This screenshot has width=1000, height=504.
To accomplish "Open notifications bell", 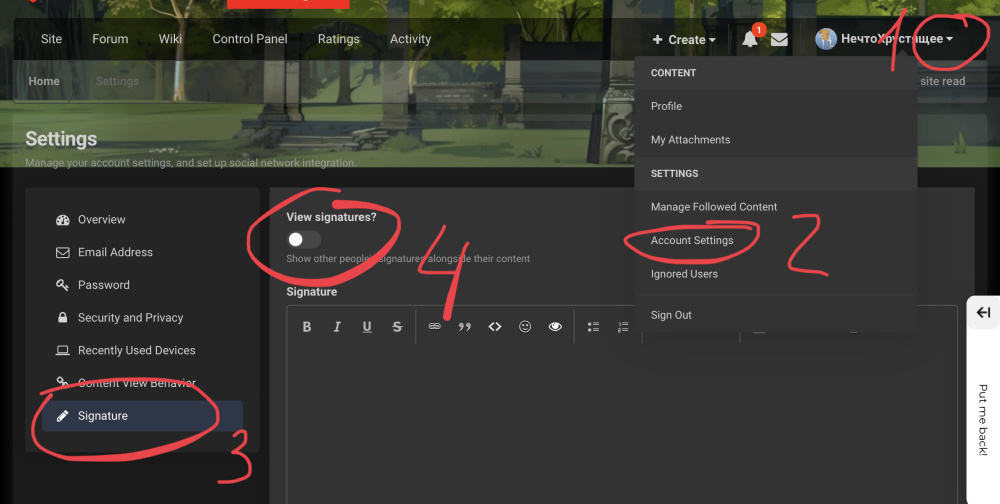I will point(750,40).
